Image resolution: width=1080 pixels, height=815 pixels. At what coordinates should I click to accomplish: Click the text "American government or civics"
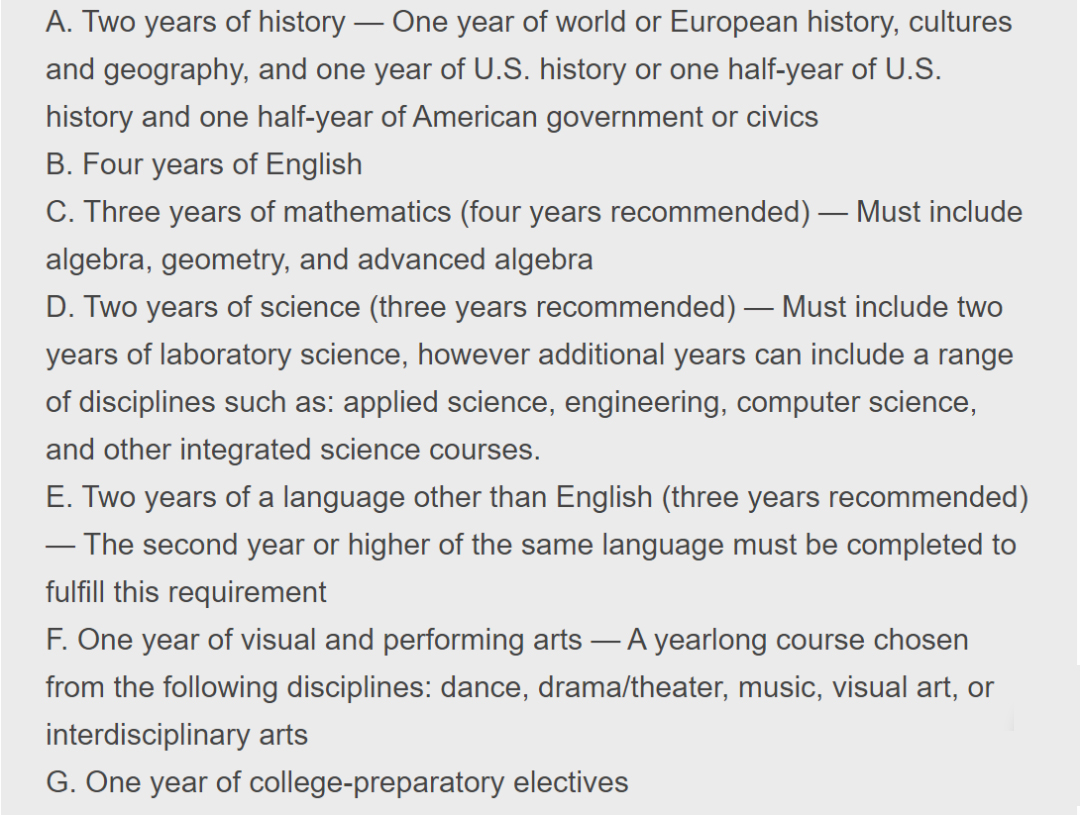[x=615, y=117]
